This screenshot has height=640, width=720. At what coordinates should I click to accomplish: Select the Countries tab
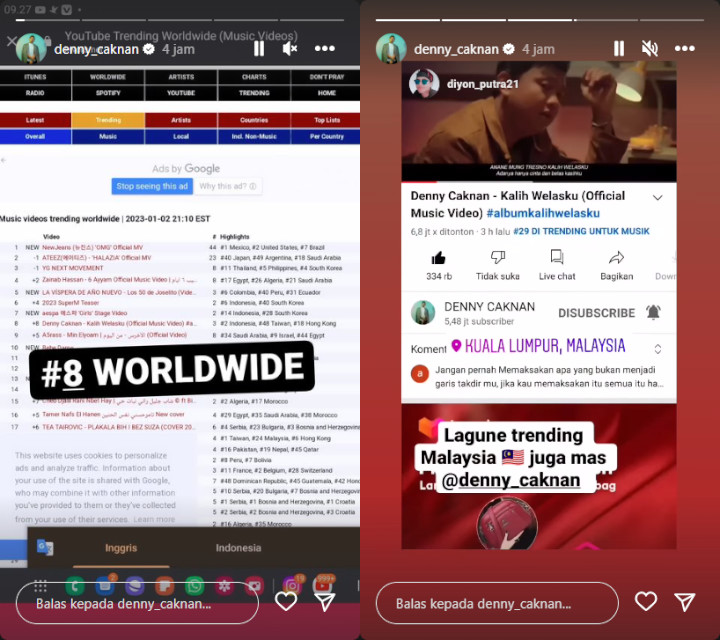coord(254,120)
